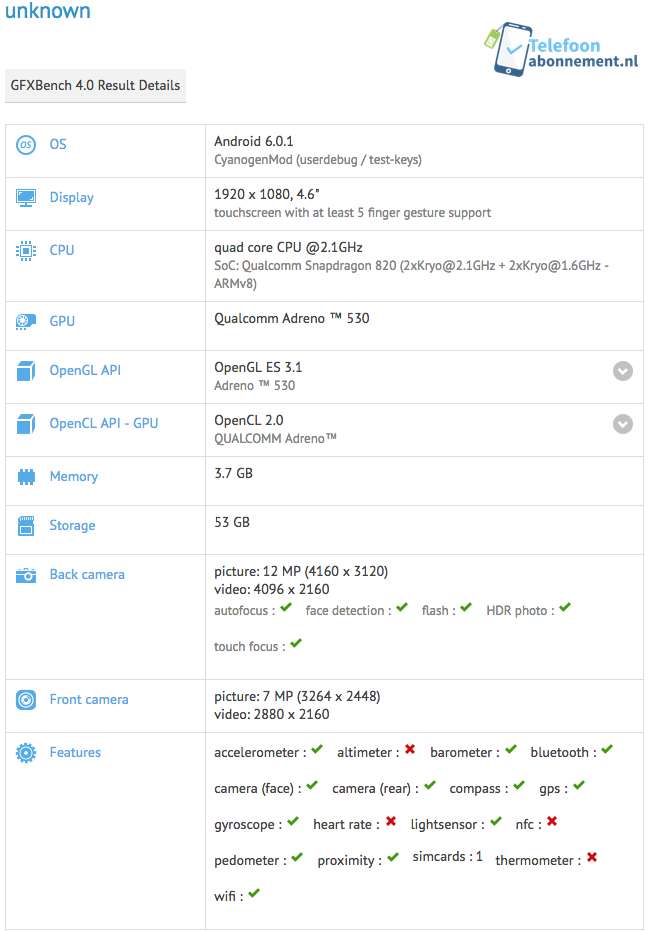Viewport: 652px width, 931px height.
Task: Click the Display monitor icon
Action: coord(26,198)
